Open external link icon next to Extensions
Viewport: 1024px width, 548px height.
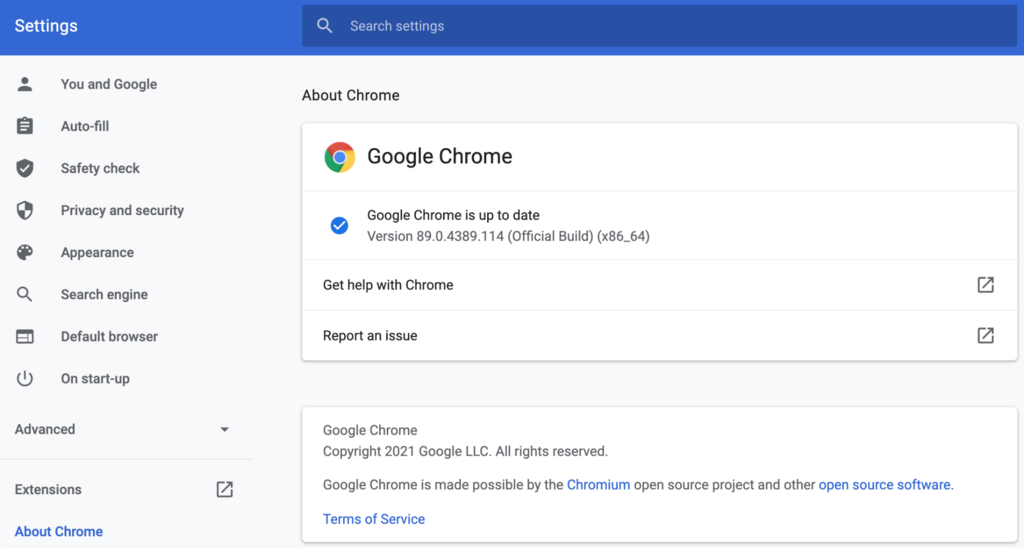pyautogui.click(x=225, y=489)
